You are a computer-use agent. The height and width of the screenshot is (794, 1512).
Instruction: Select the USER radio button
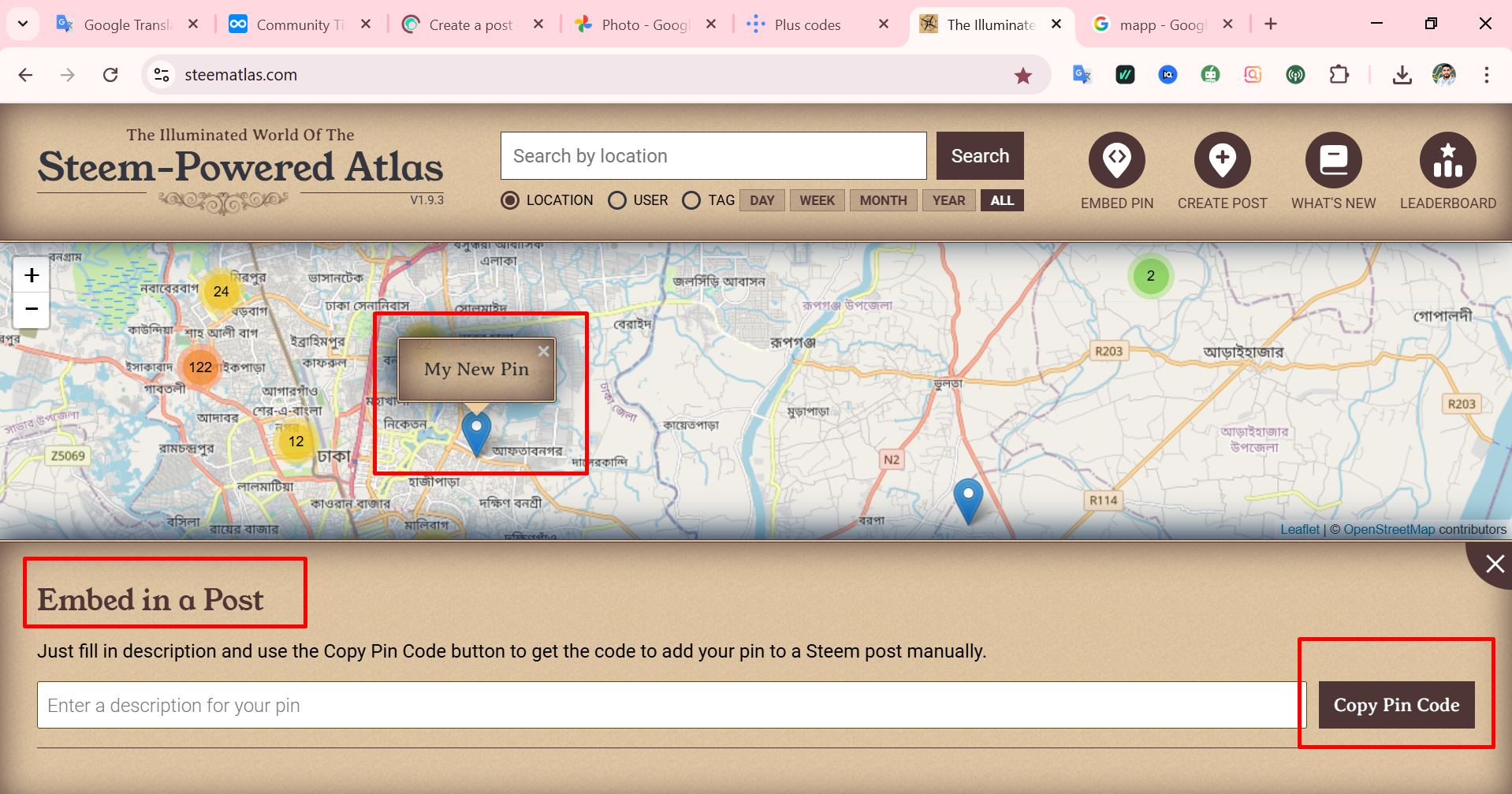click(x=617, y=200)
